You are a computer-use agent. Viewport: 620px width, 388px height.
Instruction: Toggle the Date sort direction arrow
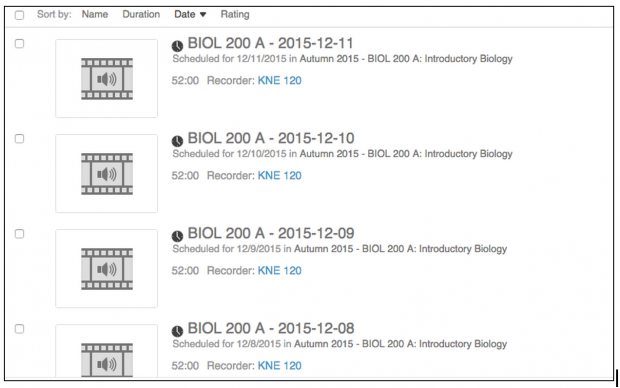coord(203,15)
